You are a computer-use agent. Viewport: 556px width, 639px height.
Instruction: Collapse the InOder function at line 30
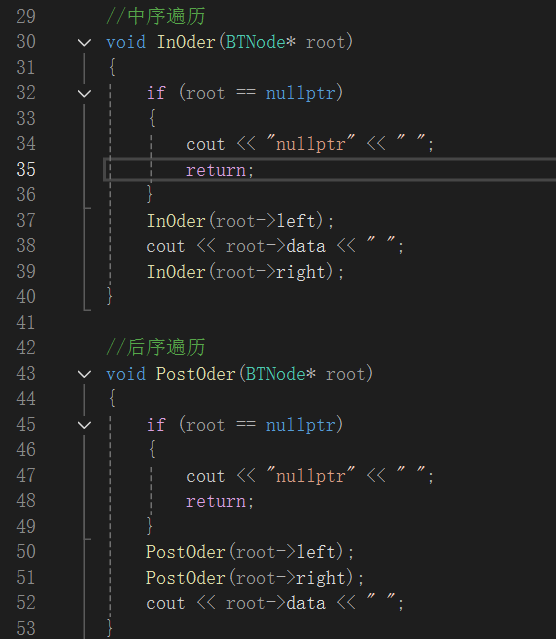tap(84, 42)
